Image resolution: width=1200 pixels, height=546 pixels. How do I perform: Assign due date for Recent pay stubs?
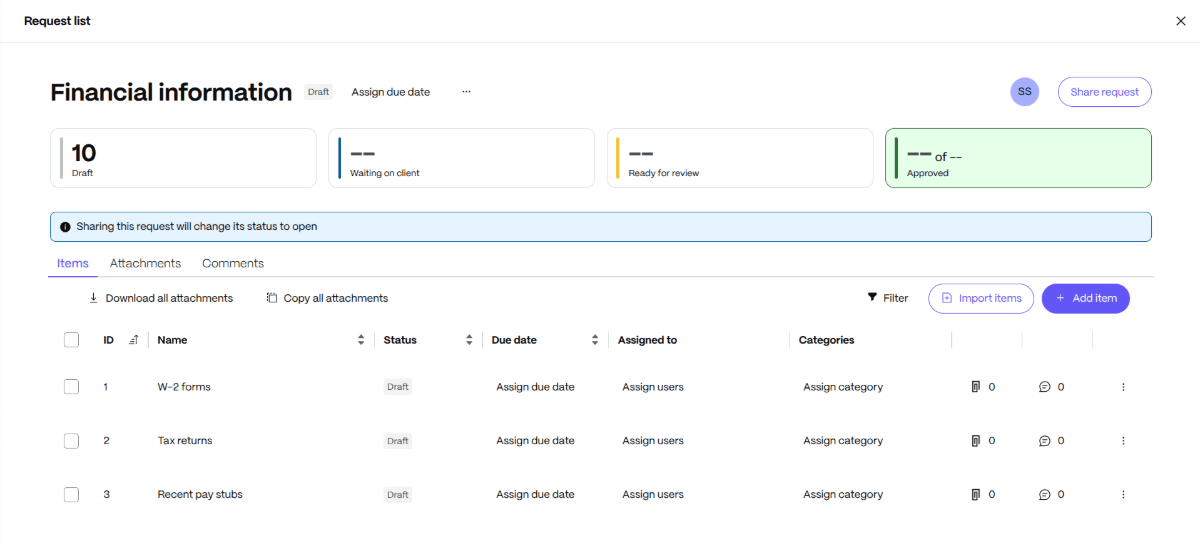click(535, 495)
